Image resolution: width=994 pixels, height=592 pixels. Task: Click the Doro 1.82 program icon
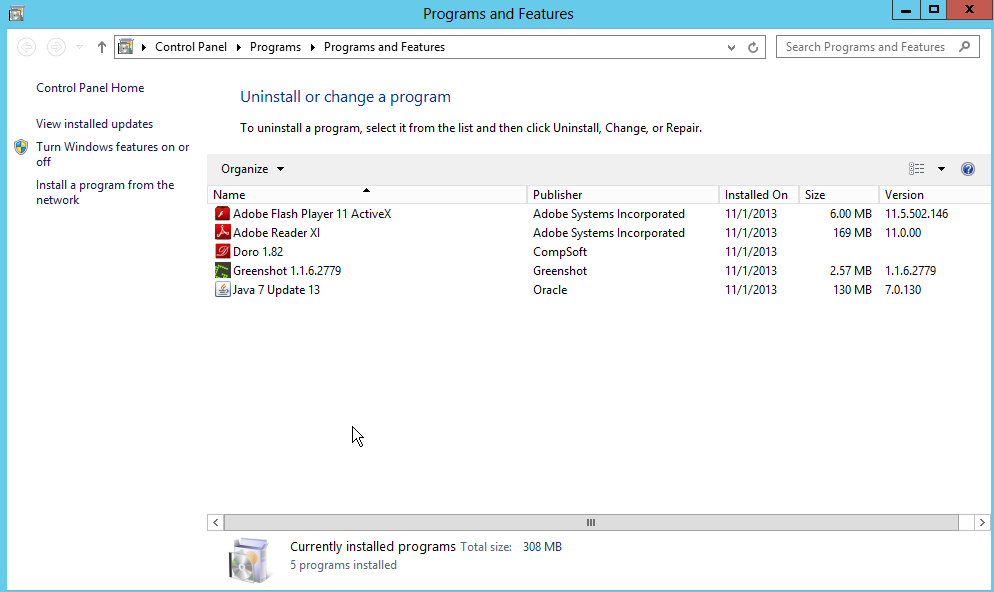222,252
